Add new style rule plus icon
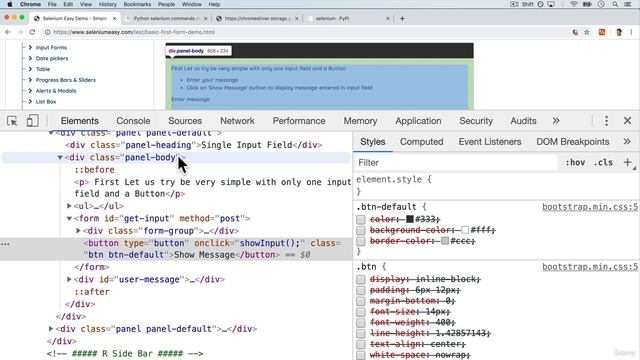Viewport: 640px width, 360px height. 627,162
